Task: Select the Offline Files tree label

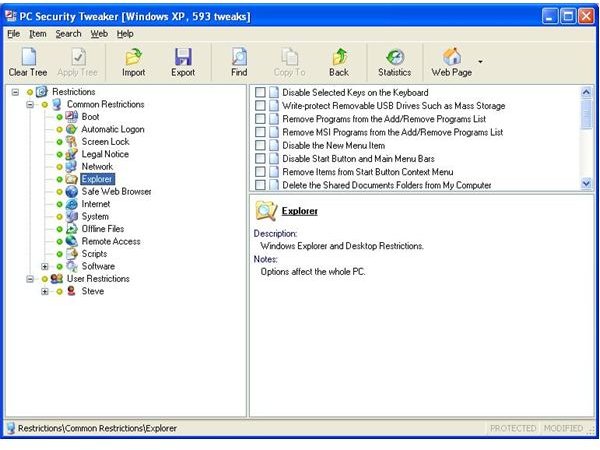Action: 103,229
